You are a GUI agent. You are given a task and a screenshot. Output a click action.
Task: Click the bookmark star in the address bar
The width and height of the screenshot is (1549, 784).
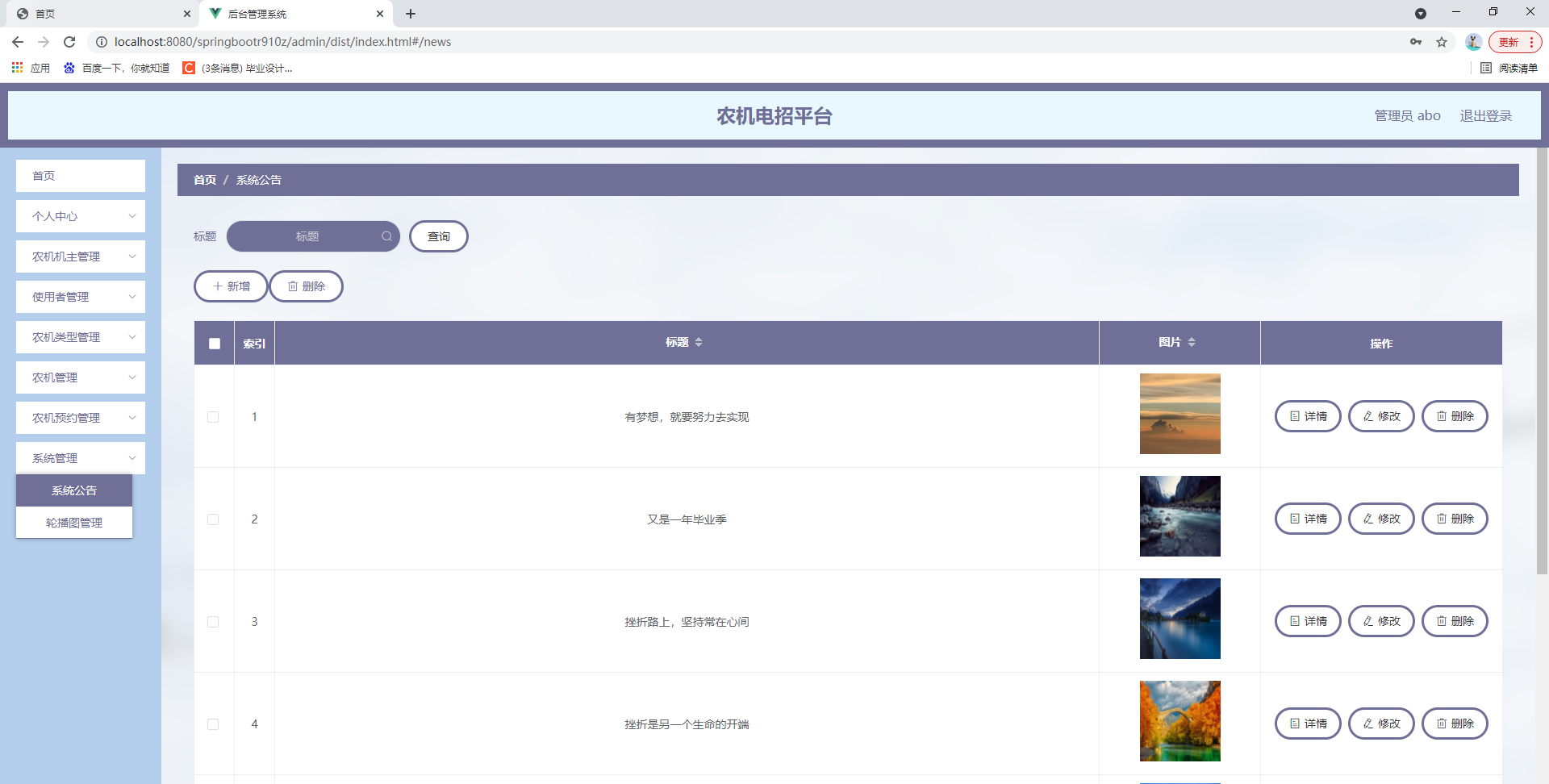[x=1441, y=42]
